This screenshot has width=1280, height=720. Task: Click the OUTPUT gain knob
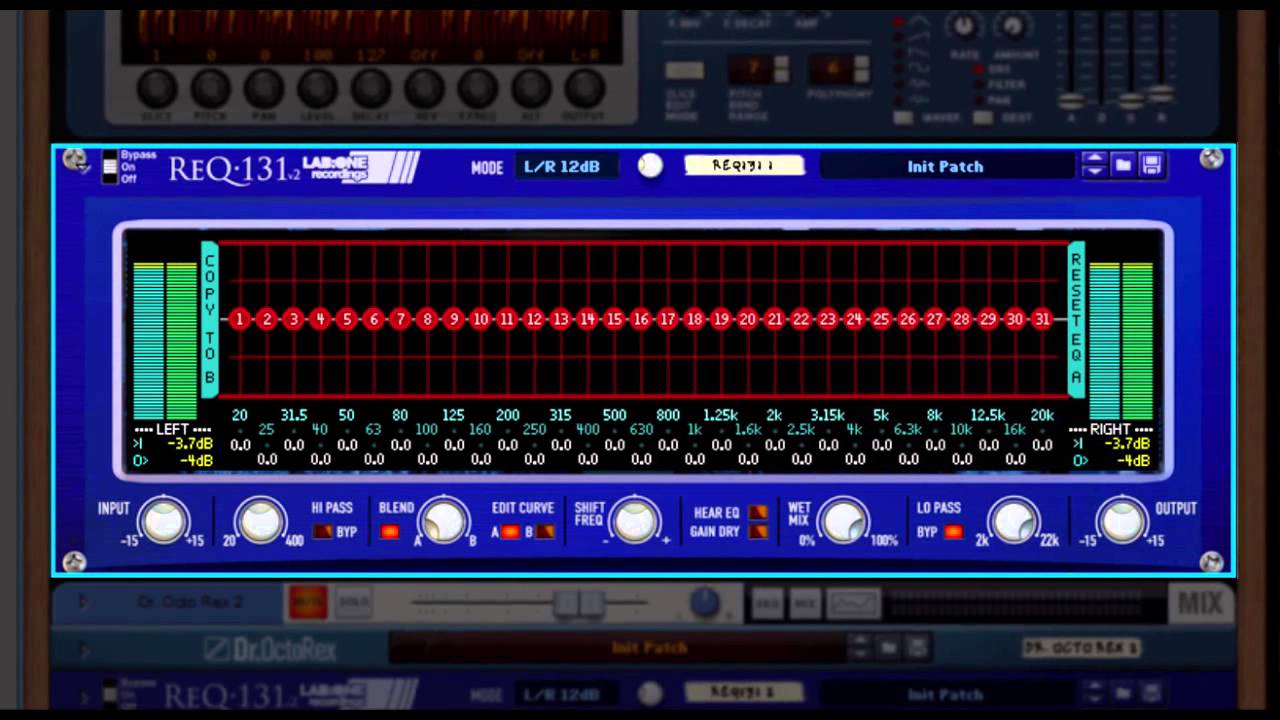tap(1121, 521)
